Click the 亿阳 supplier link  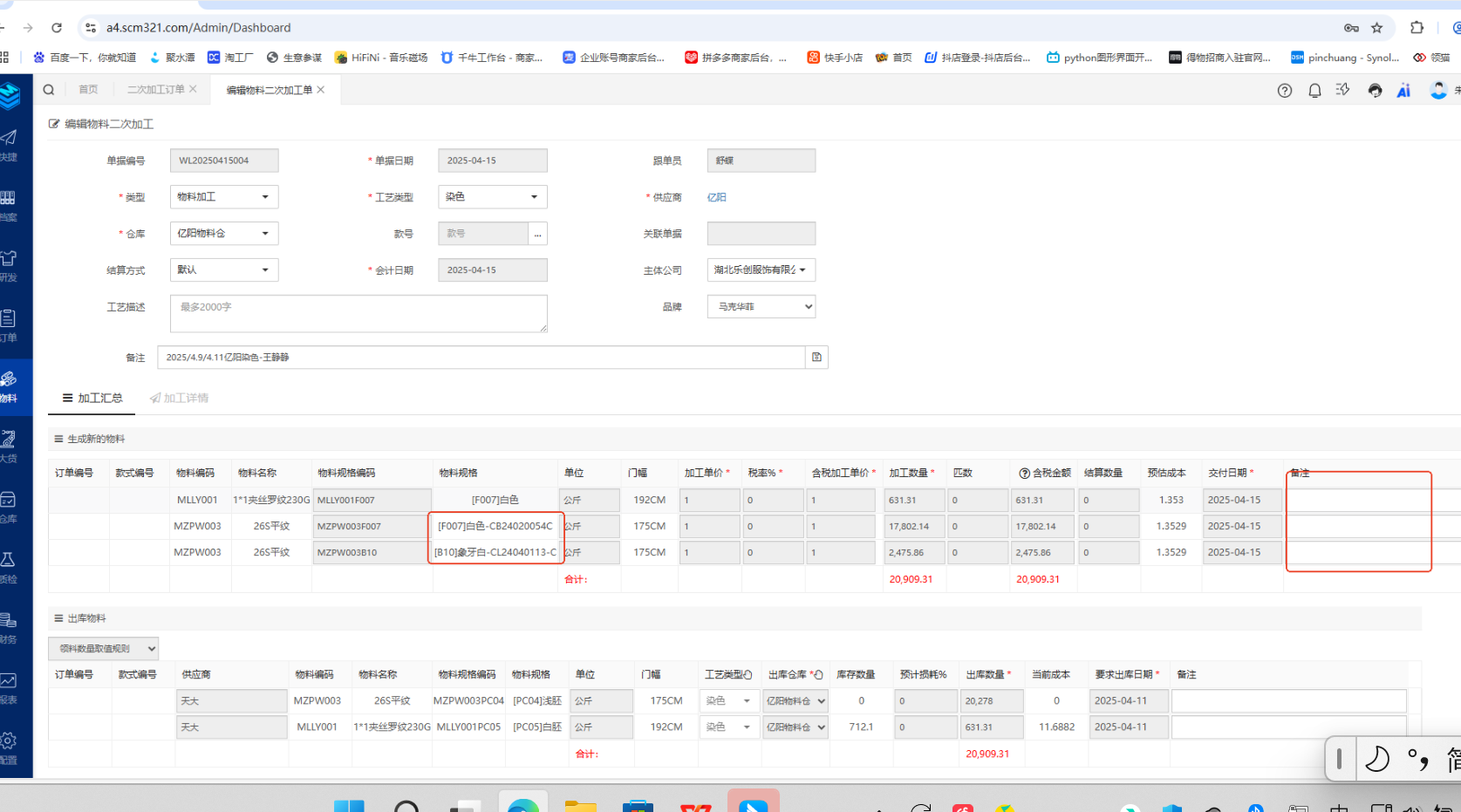717,198
